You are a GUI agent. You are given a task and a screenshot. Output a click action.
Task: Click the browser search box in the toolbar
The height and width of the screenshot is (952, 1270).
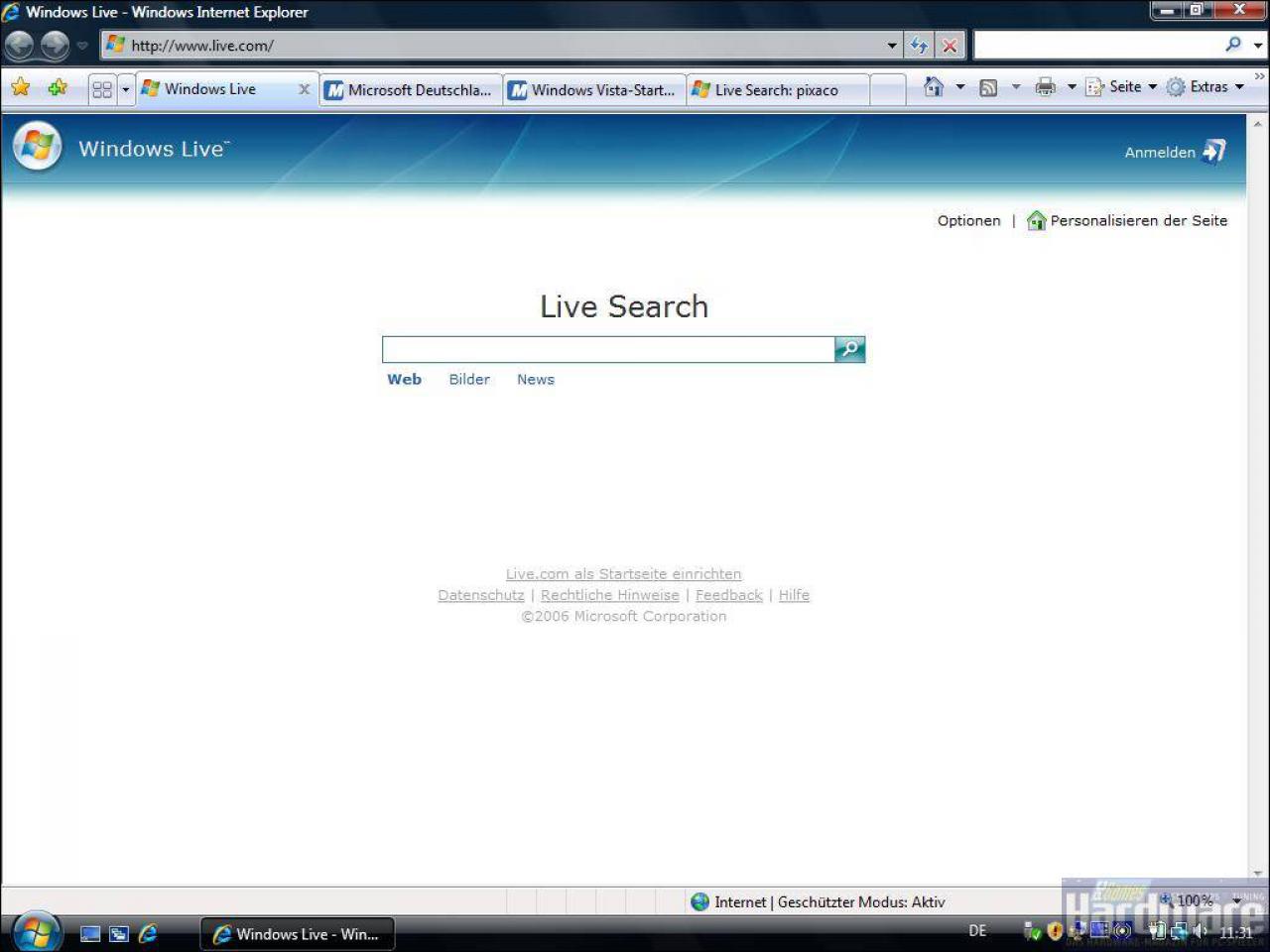point(1098,45)
